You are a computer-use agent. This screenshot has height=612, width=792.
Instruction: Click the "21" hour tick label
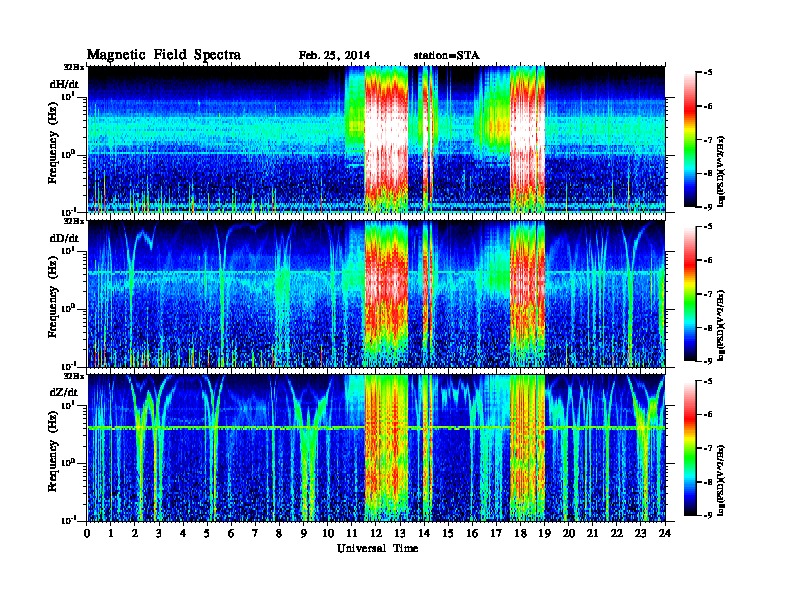[x=593, y=533]
